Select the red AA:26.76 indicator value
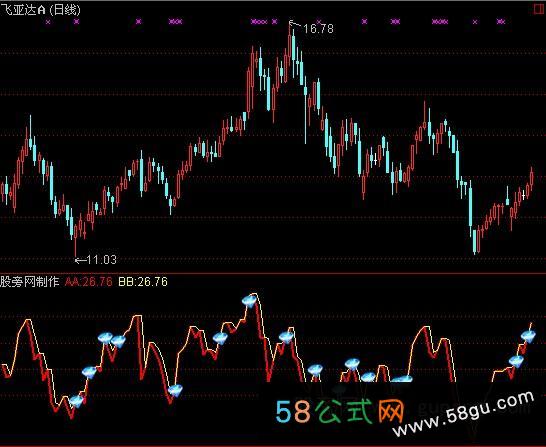 [x=88, y=282]
